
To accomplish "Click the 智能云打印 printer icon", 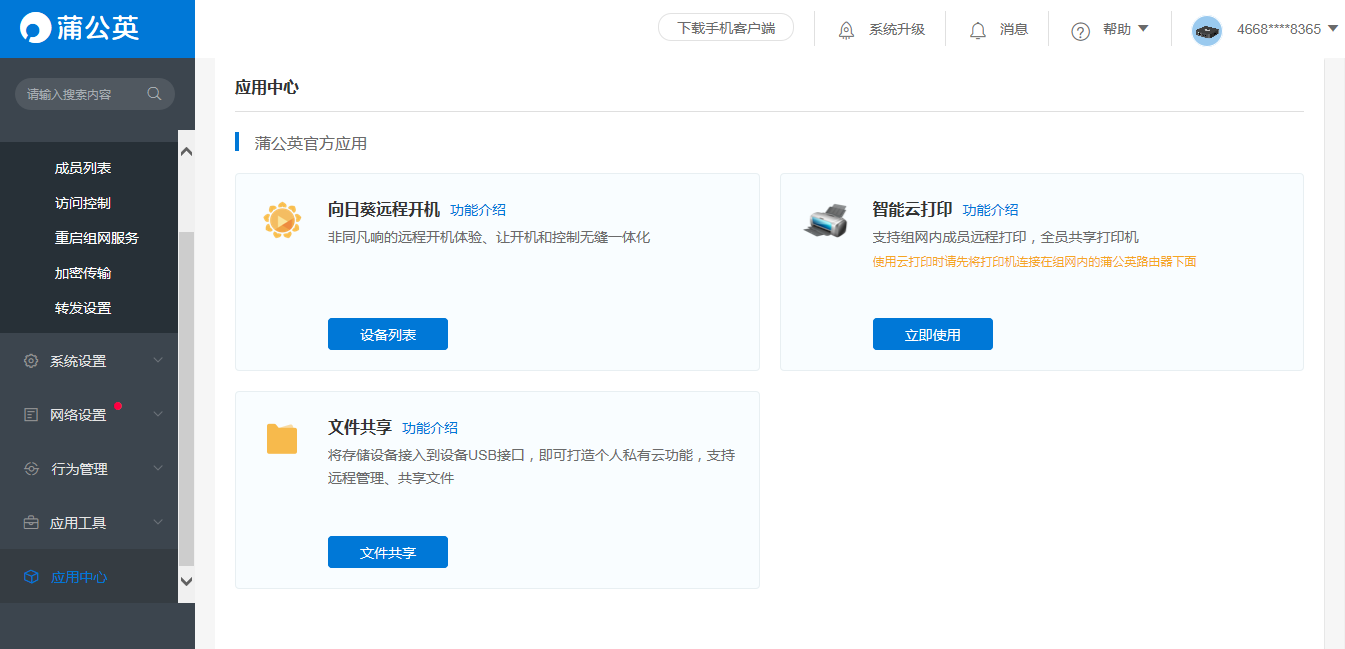I will tap(826, 219).
